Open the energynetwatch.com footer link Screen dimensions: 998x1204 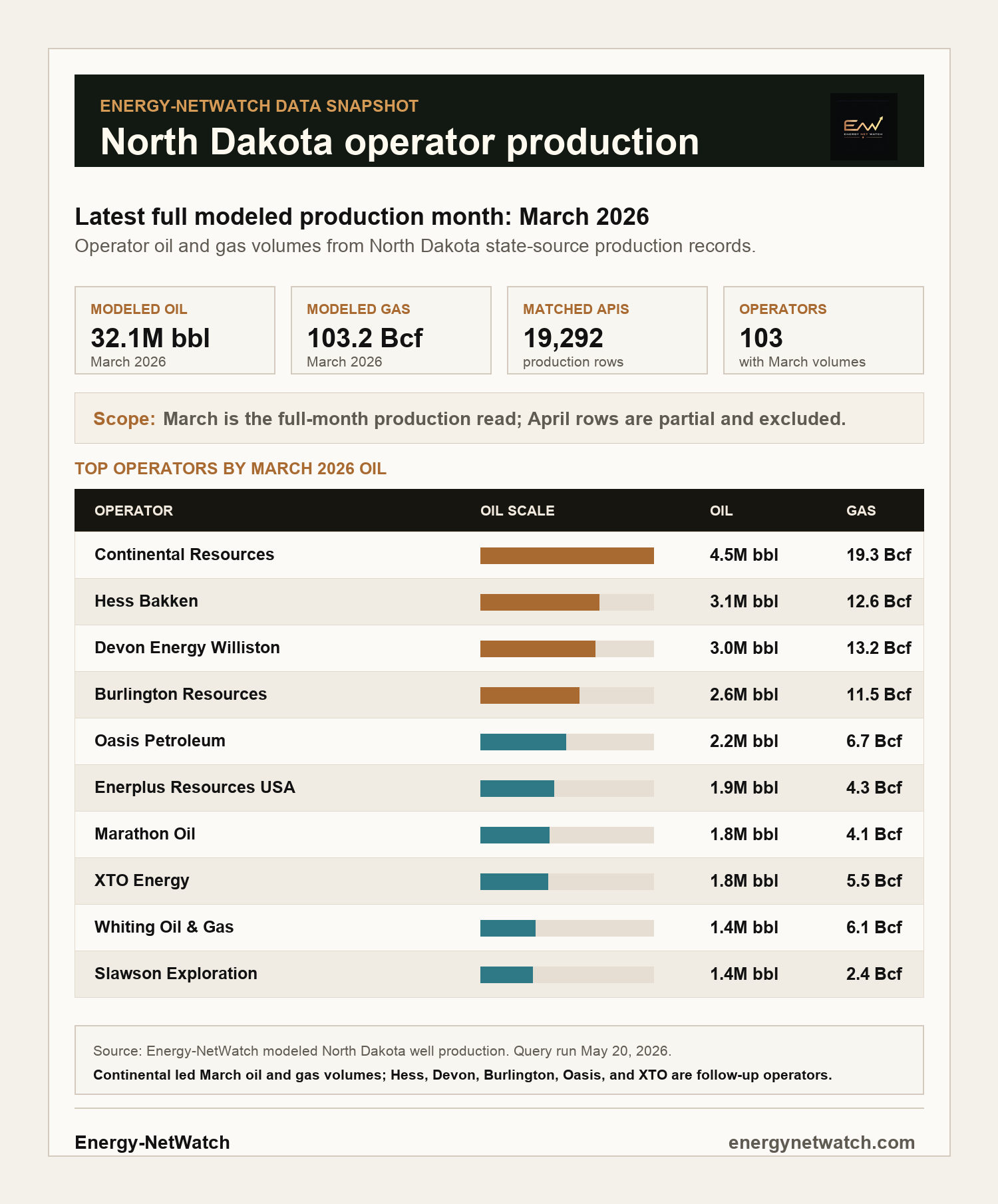pyautogui.click(x=822, y=1142)
